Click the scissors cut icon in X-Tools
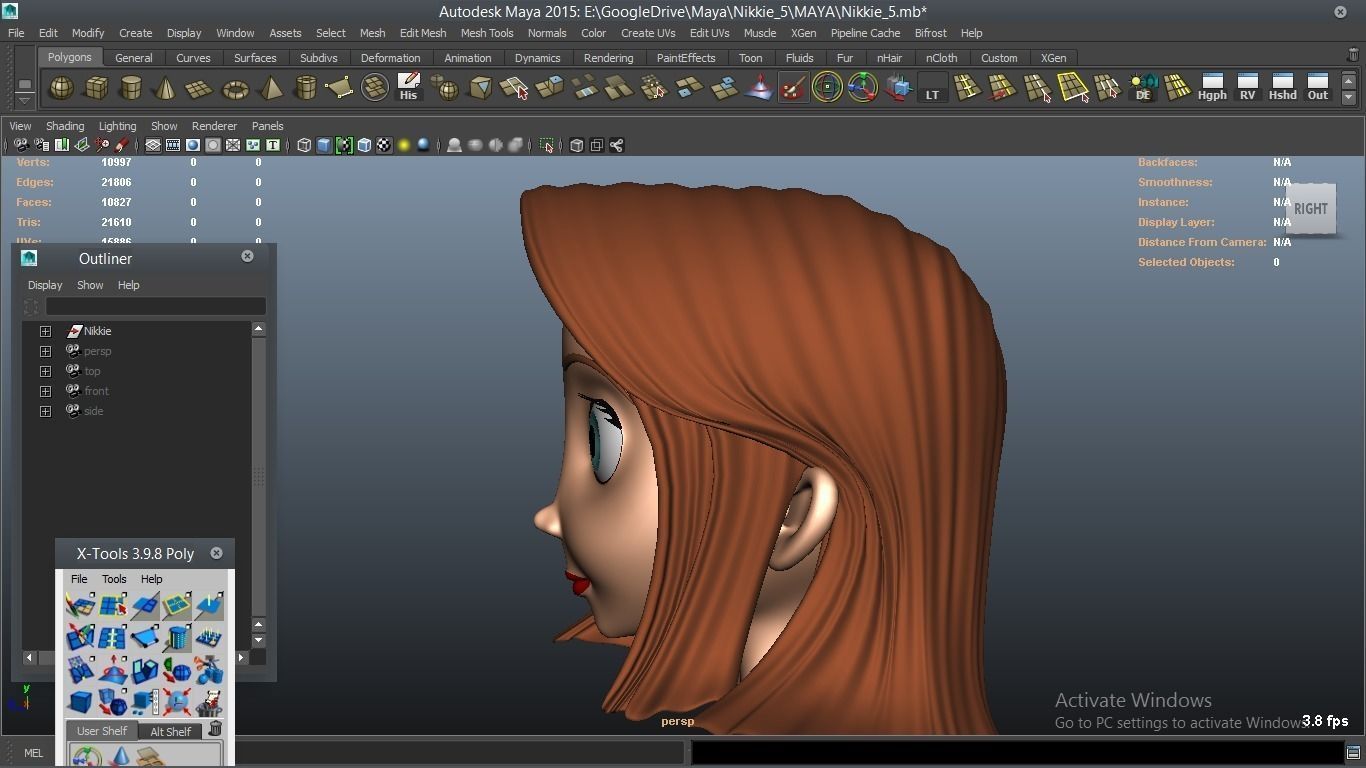 [209, 670]
